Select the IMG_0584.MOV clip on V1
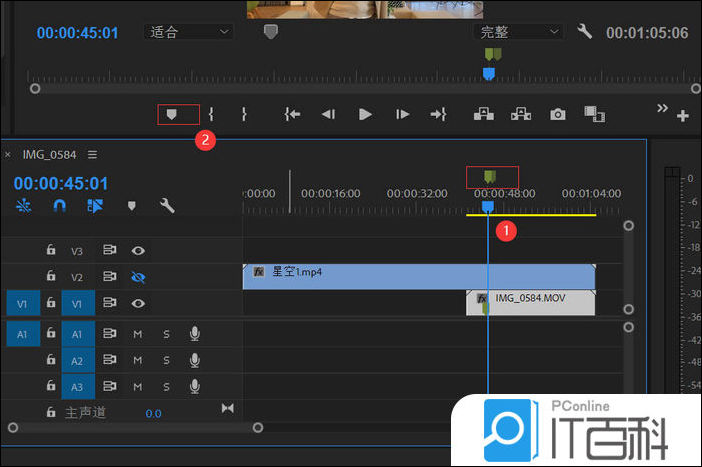The width and height of the screenshot is (702, 467). point(540,302)
